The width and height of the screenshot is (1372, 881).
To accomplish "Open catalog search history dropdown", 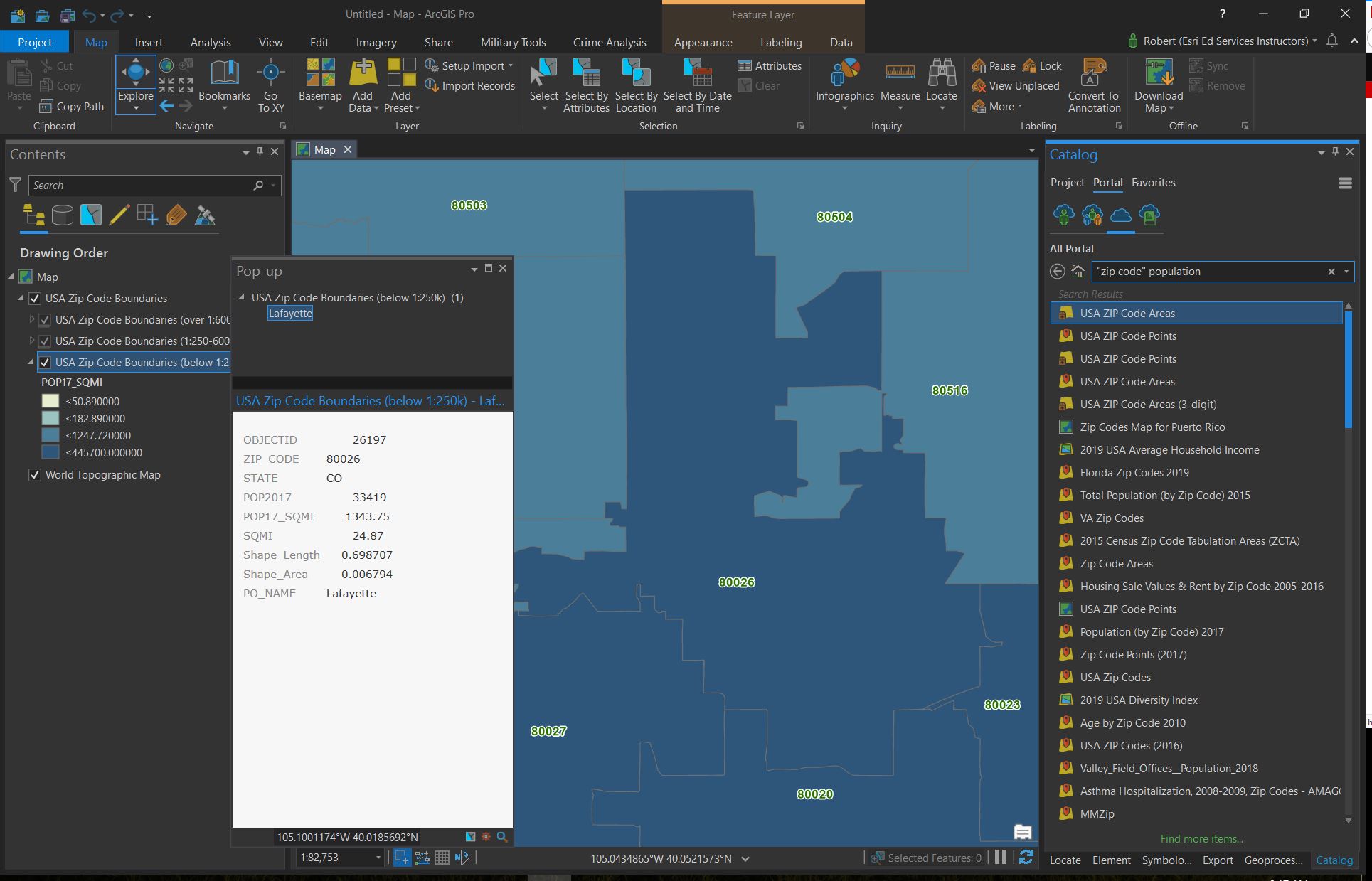I will 1346,272.
